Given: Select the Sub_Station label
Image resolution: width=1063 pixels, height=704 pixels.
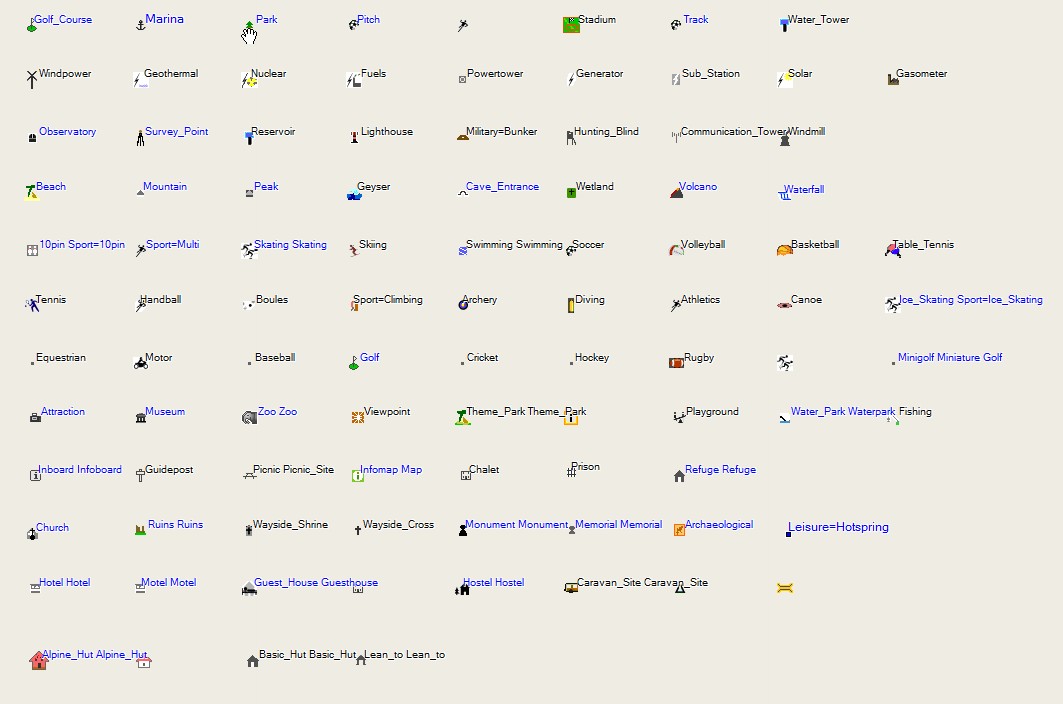Looking at the screenshot, I should pyautogui.click(x=710, y=74).
